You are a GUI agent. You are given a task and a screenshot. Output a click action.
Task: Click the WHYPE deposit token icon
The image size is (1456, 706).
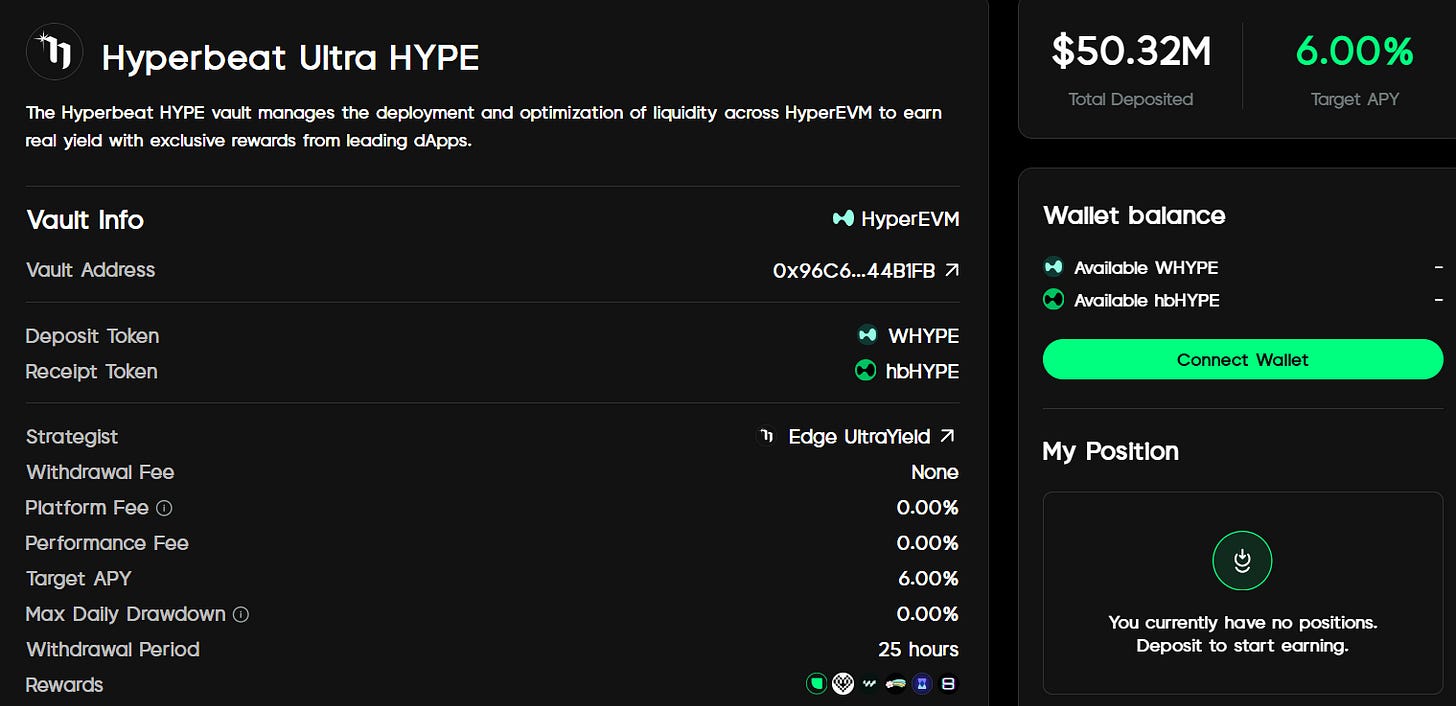(867, 335)
